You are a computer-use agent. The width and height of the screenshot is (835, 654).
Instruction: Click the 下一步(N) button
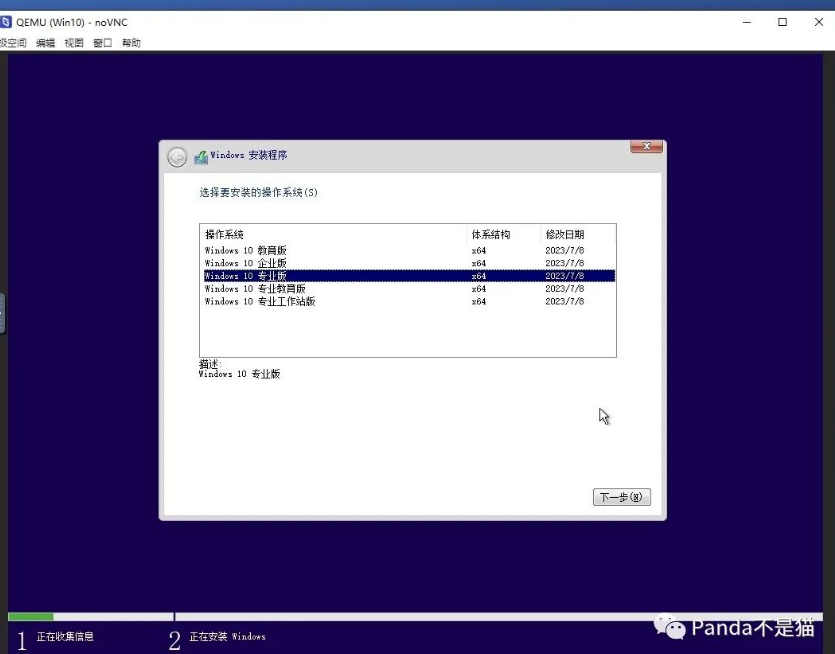point(621,497)
